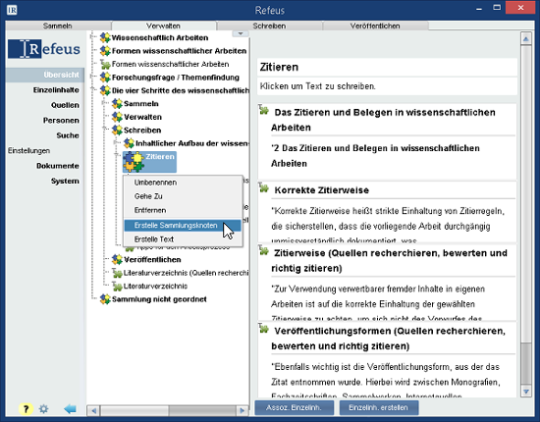Click the content panel scrollbar up arrow
540x422 pixels.
tap(526, 39)
